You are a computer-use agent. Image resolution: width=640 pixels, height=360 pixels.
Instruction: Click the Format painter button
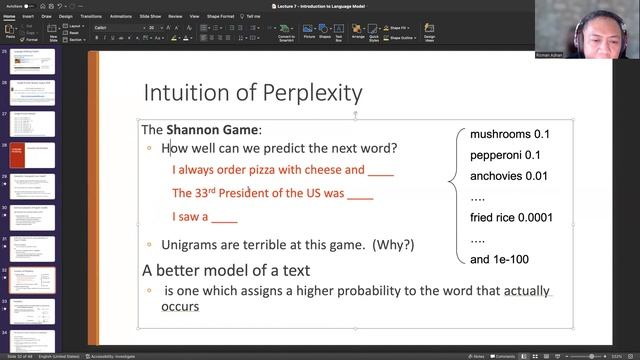29,40
